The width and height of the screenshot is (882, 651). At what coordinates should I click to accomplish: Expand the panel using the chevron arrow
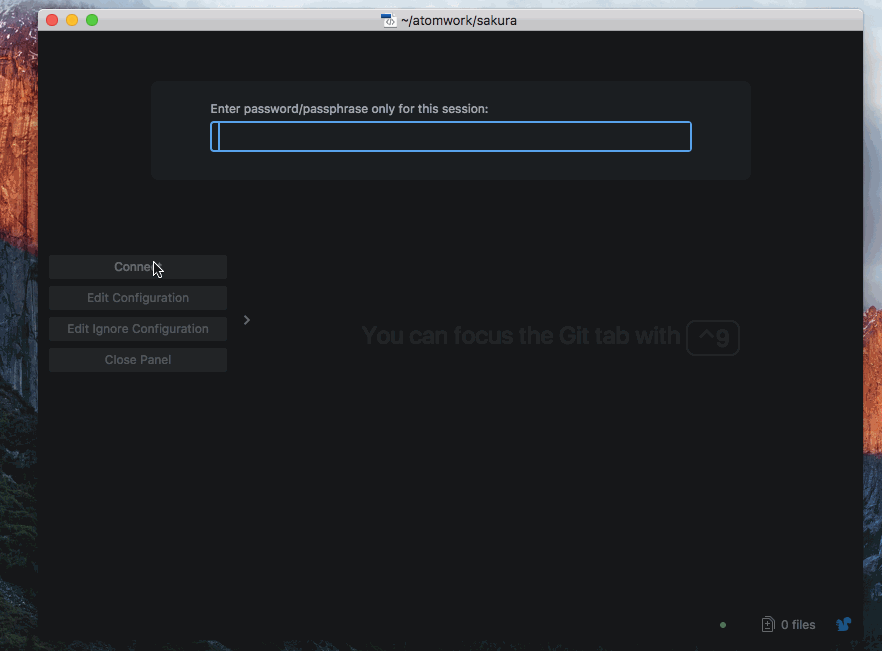[x=247, y=320]
